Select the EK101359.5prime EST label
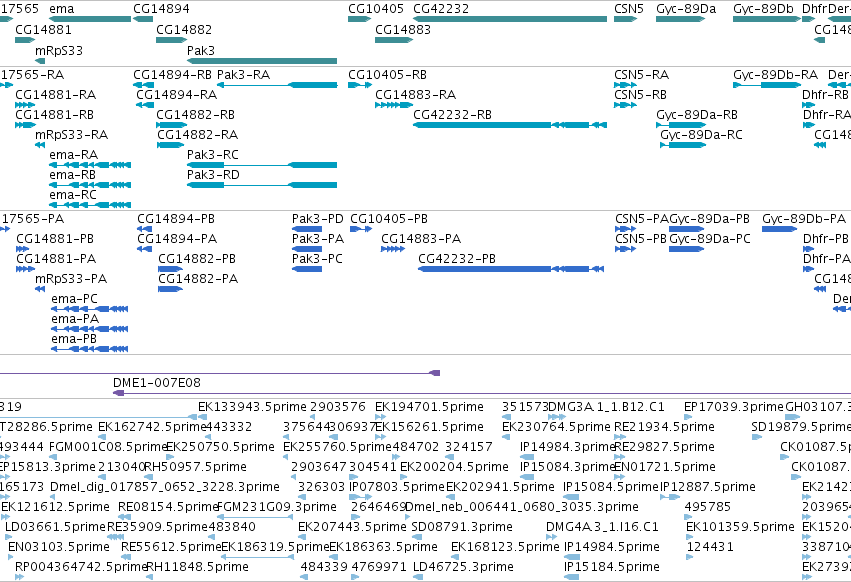851x582 pixels. pyautogui.click(x=740, y=527)
